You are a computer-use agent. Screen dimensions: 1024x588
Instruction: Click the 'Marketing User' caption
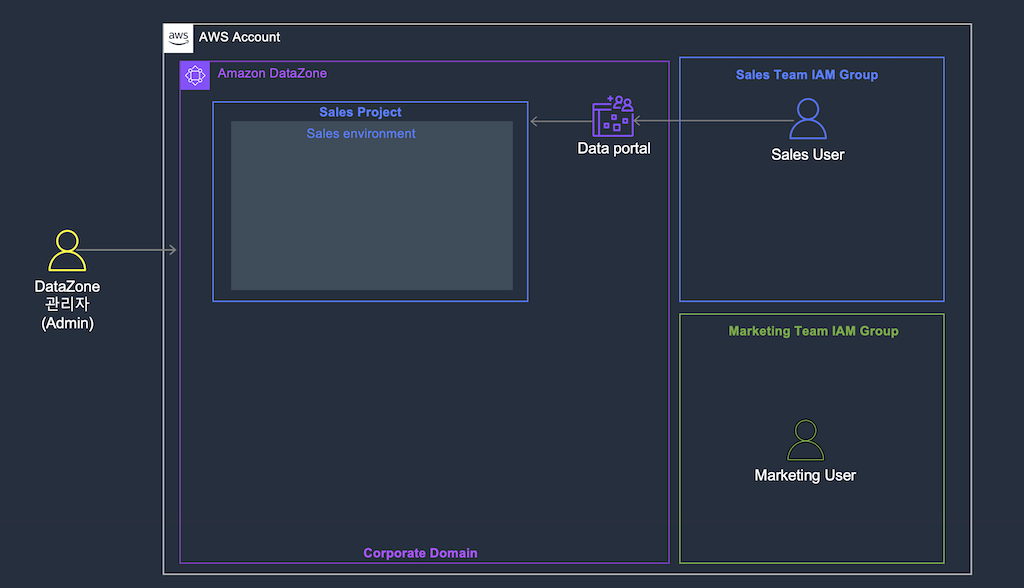pyautogui.click(x=805, y=476)
